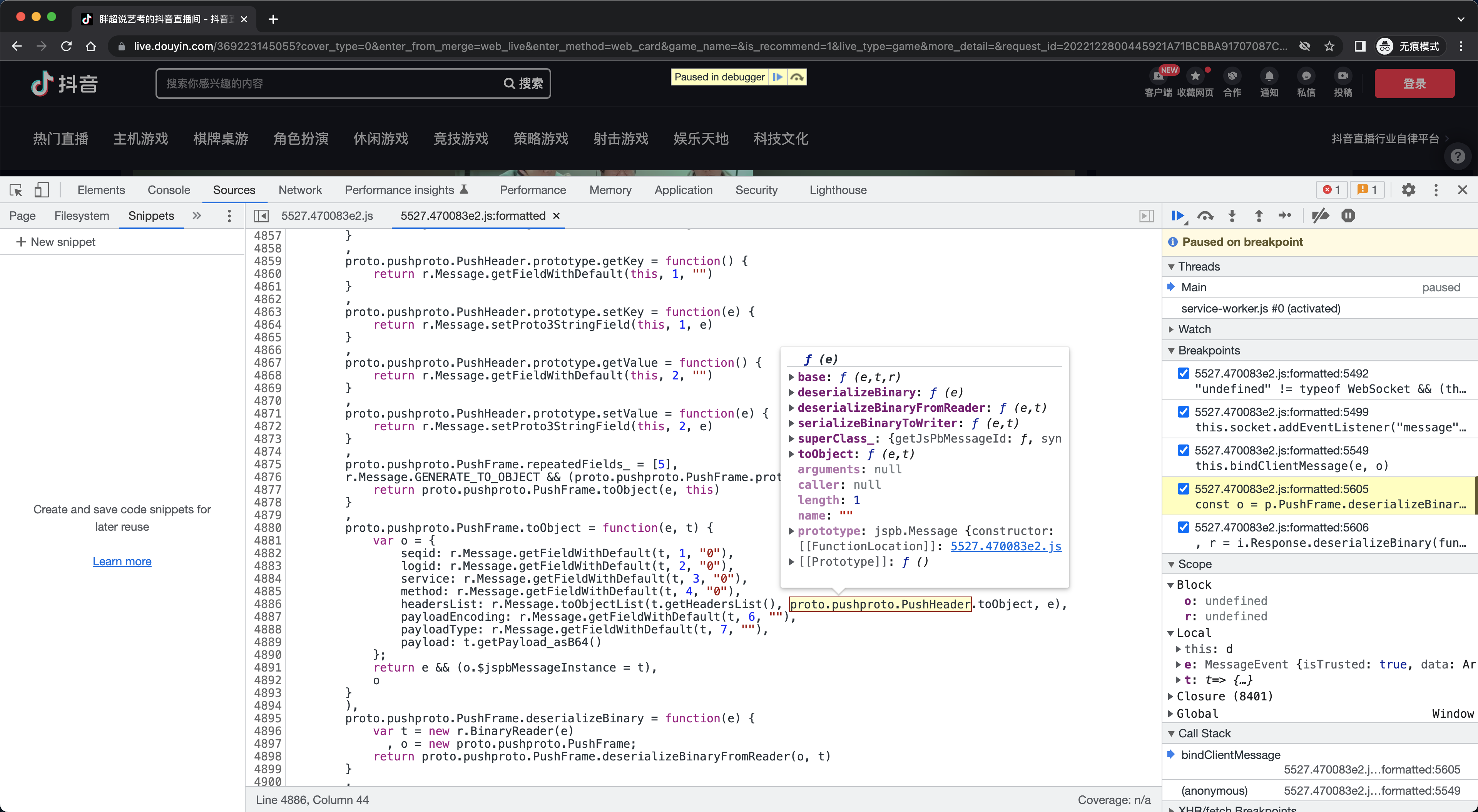Bookmark page with star icon
This screenshot has height=812, width=1478.
tap(1329, 47)
